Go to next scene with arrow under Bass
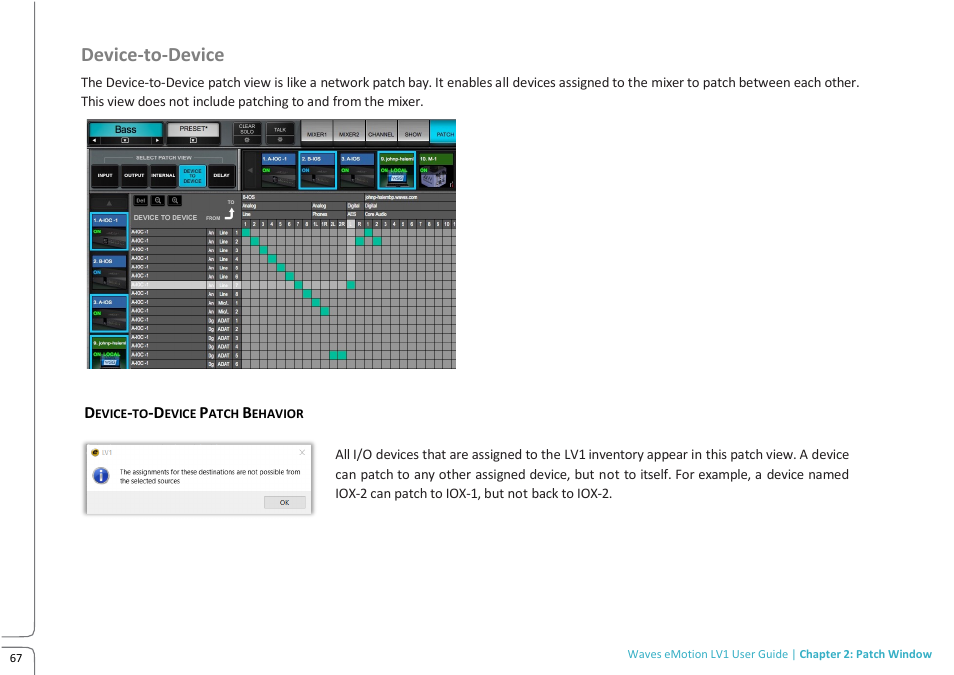Screen dimensions: 954x675 157,141
